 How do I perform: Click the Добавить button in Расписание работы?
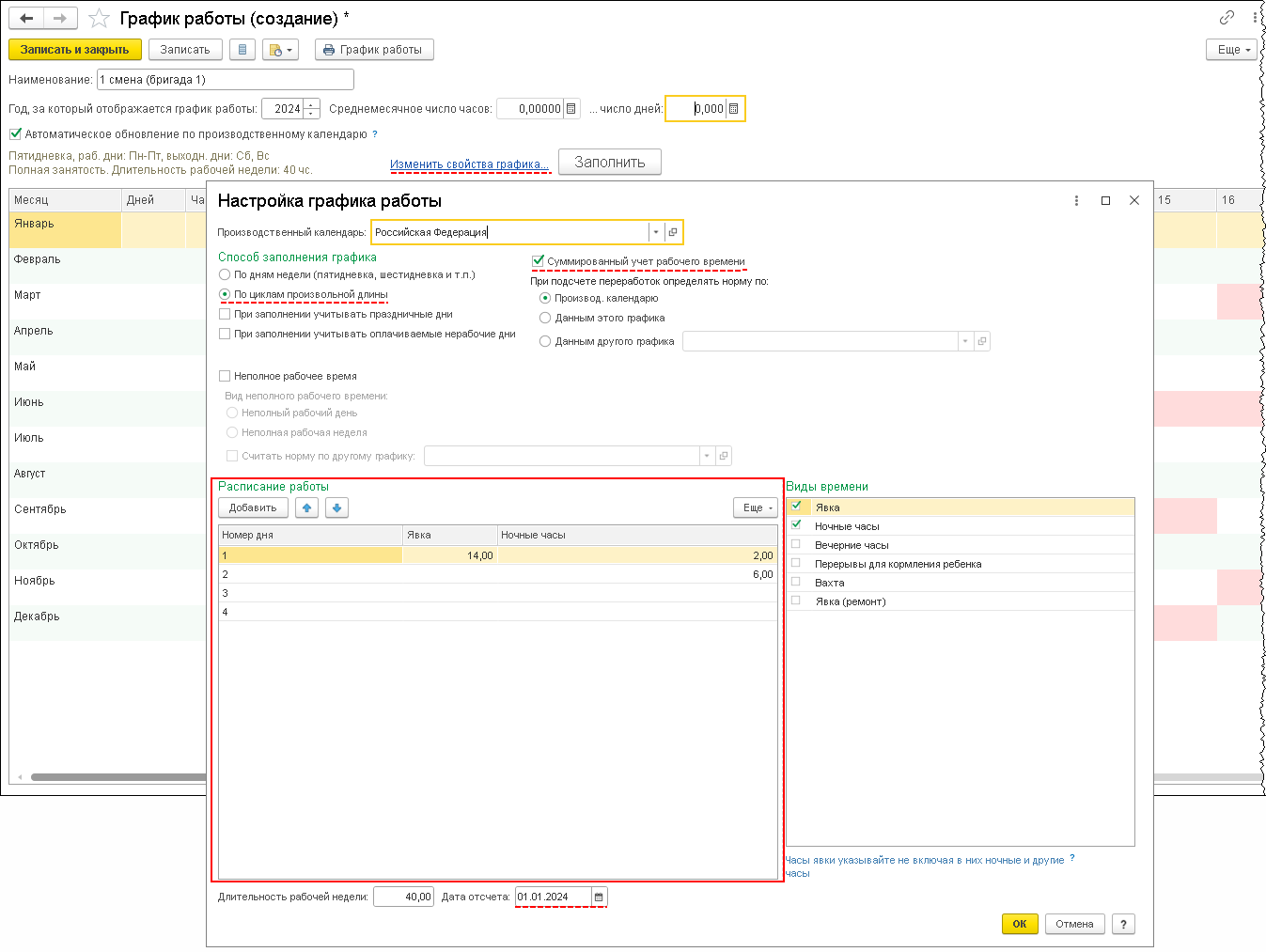pos(253,507)
